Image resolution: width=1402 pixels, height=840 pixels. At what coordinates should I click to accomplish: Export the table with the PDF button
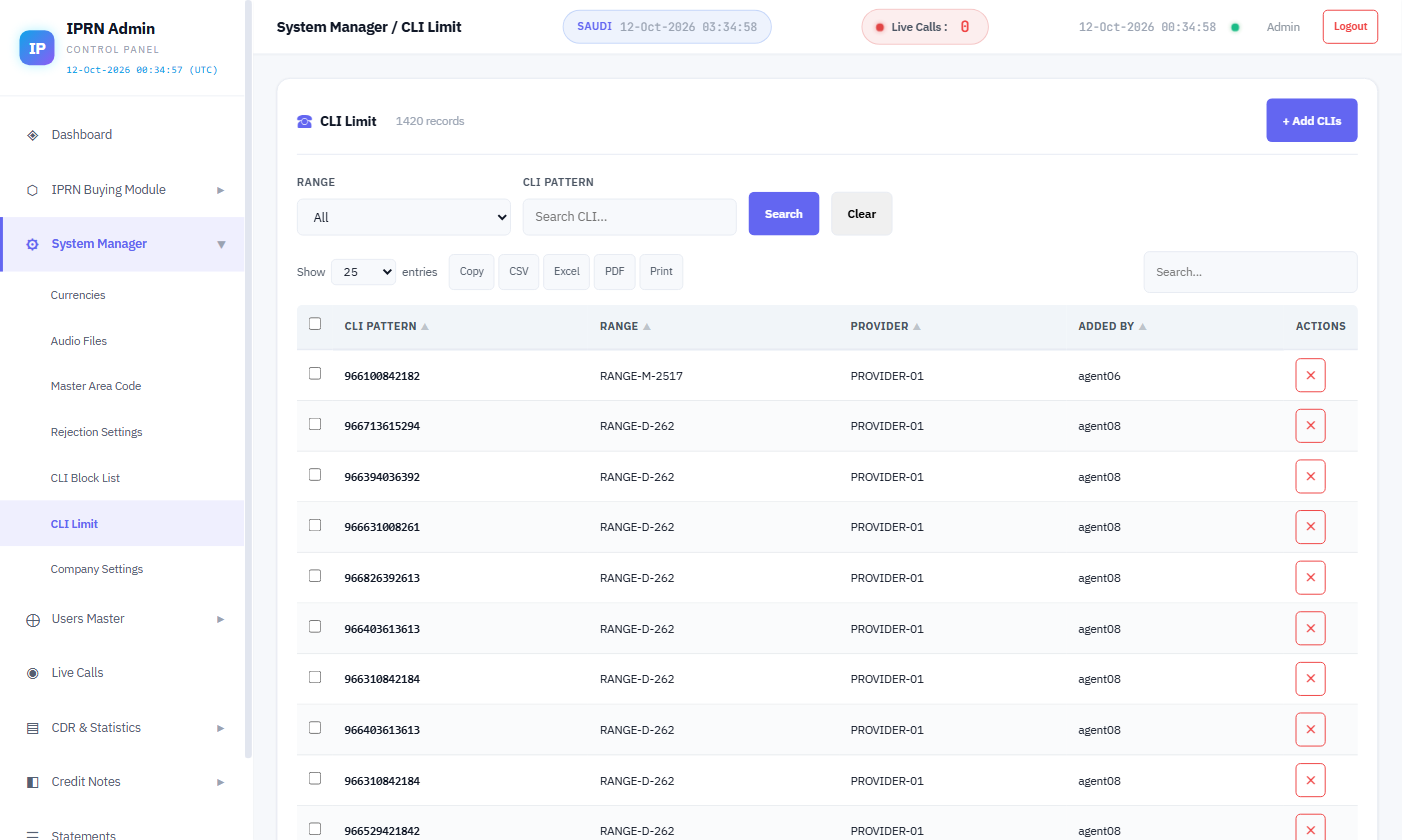[615, 272]
